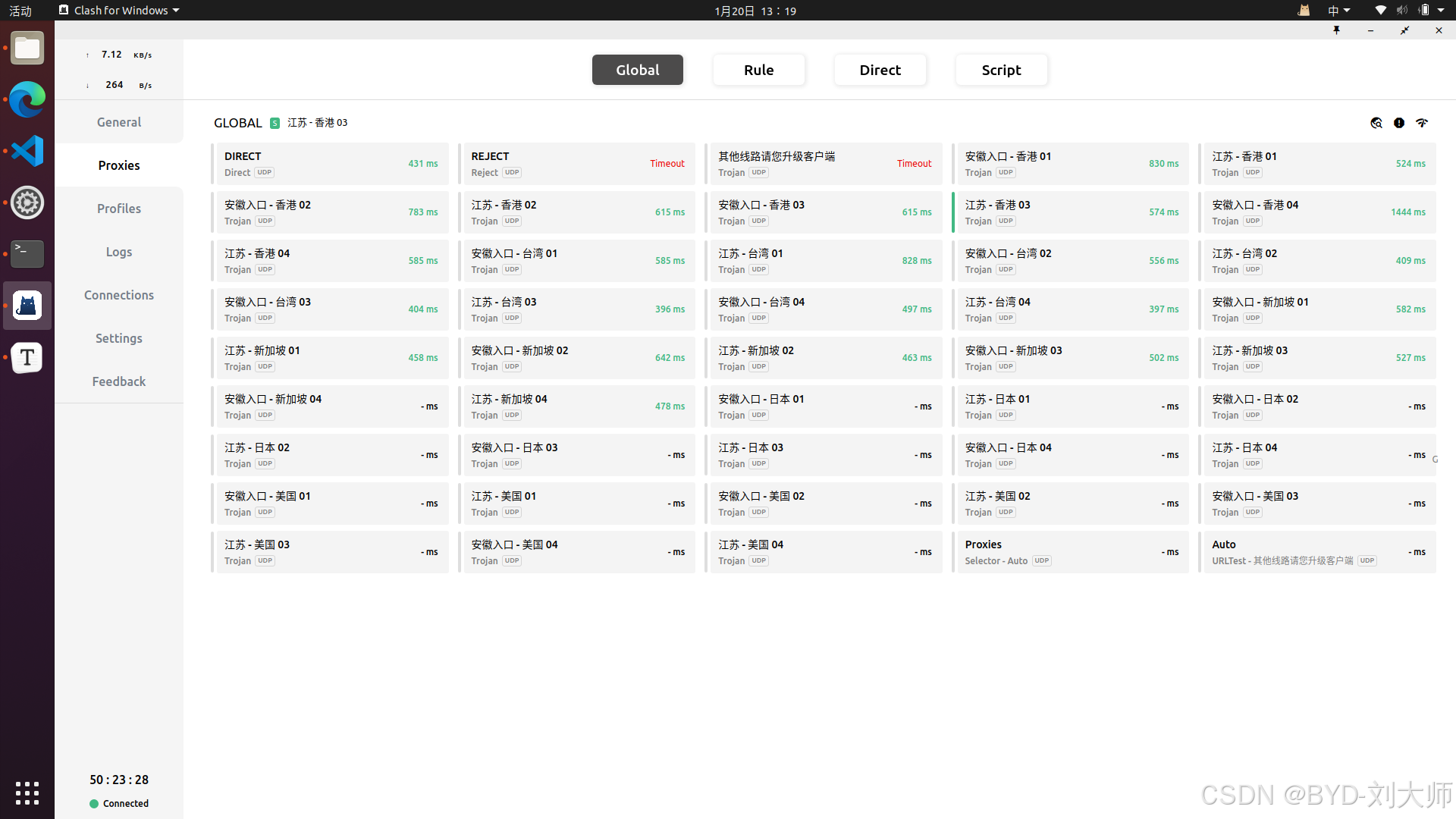Show applications grid in dock

(27, 793)
